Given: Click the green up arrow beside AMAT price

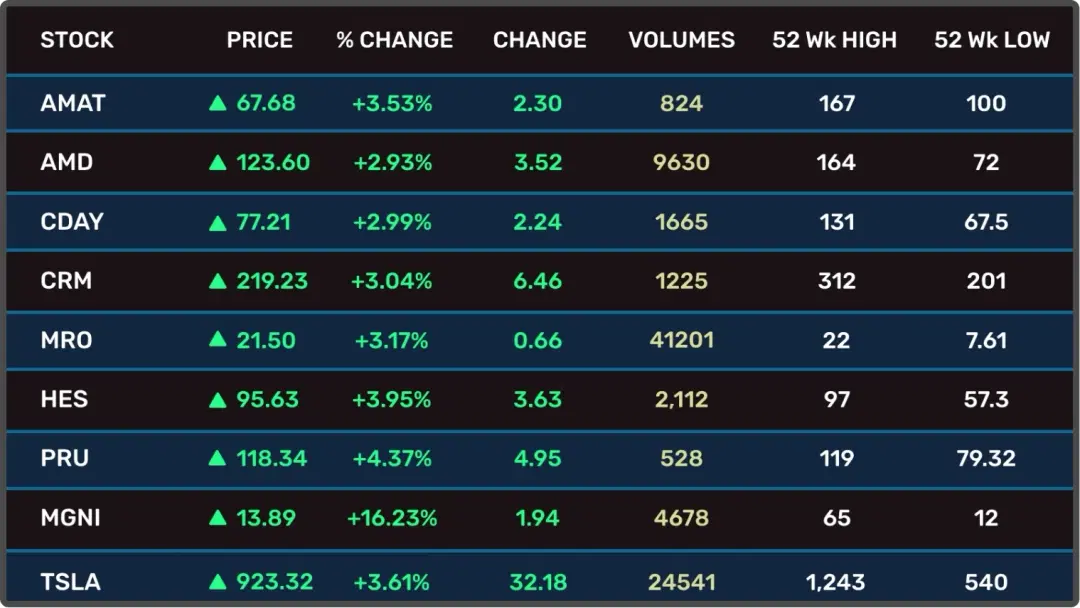Looking at the screenshot, I should (x=217, y=103).
